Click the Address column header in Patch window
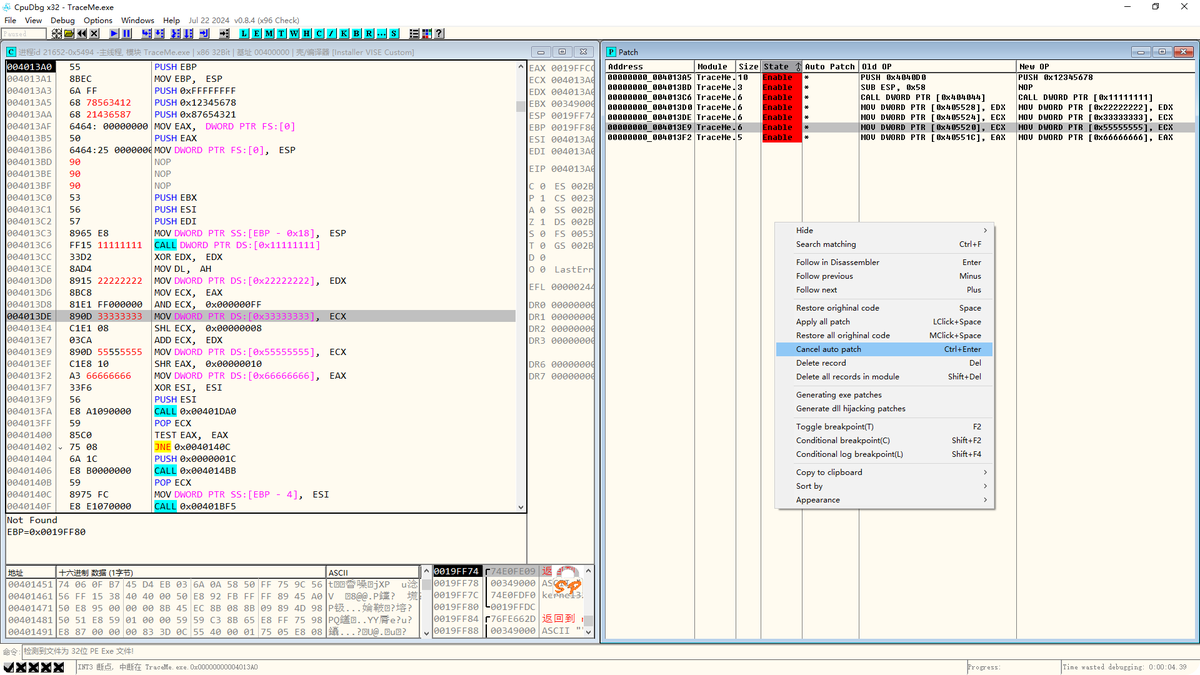 [x=650, y=66]
